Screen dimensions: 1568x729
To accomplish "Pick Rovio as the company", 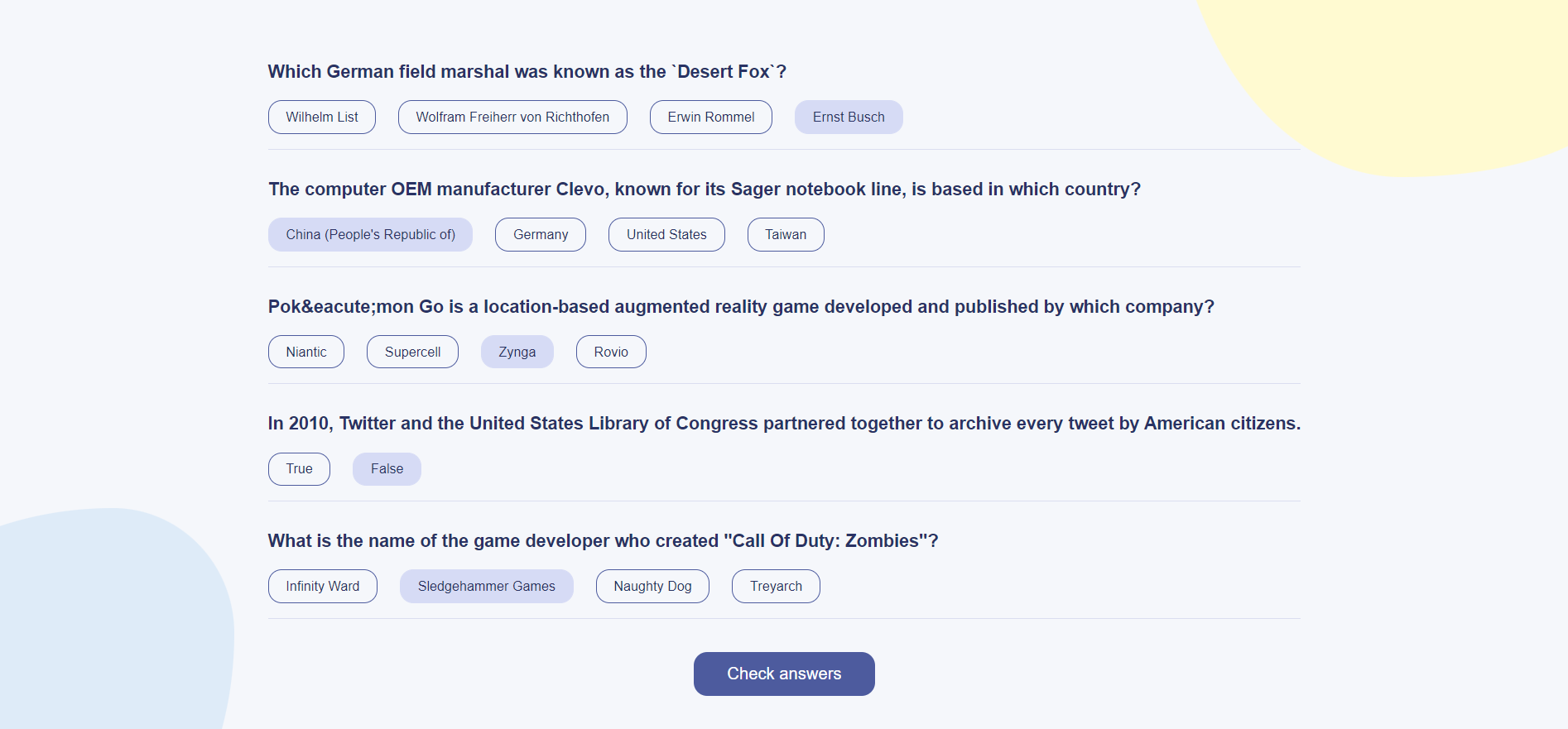I will tap(611, 353).
